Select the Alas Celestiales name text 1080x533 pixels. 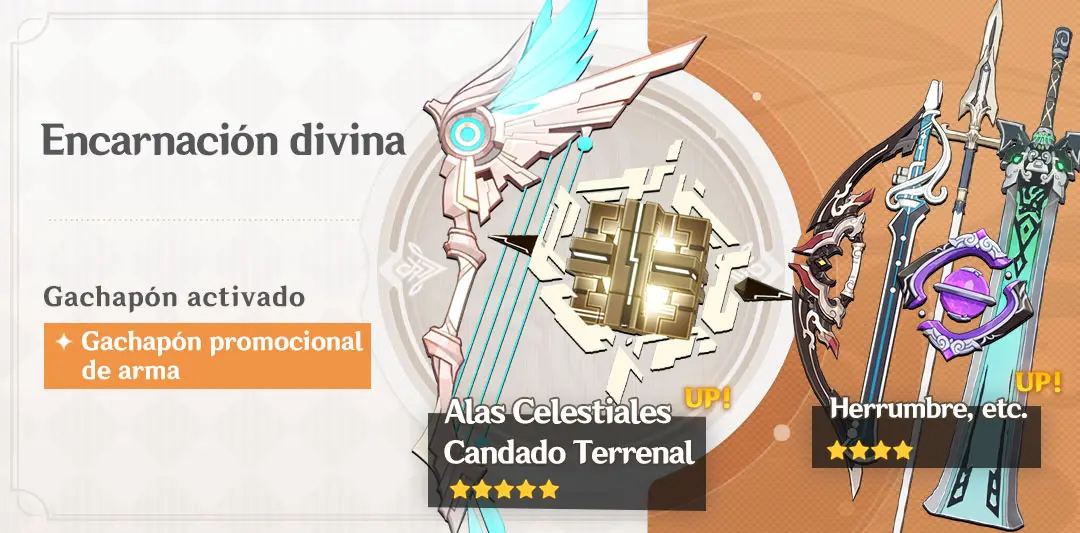[559, 412]
